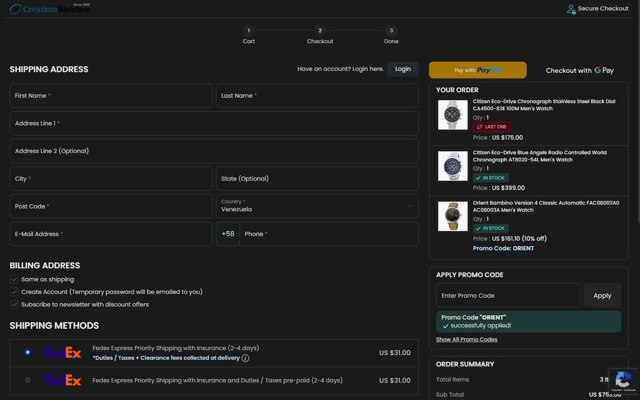Click the Login button

point(403,69)
